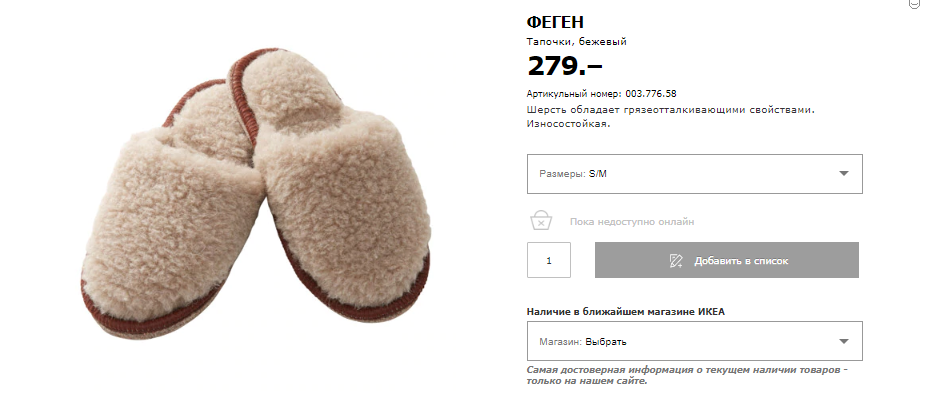Click the article number 003.776.58
930x405 pixels.
(651, 94)
